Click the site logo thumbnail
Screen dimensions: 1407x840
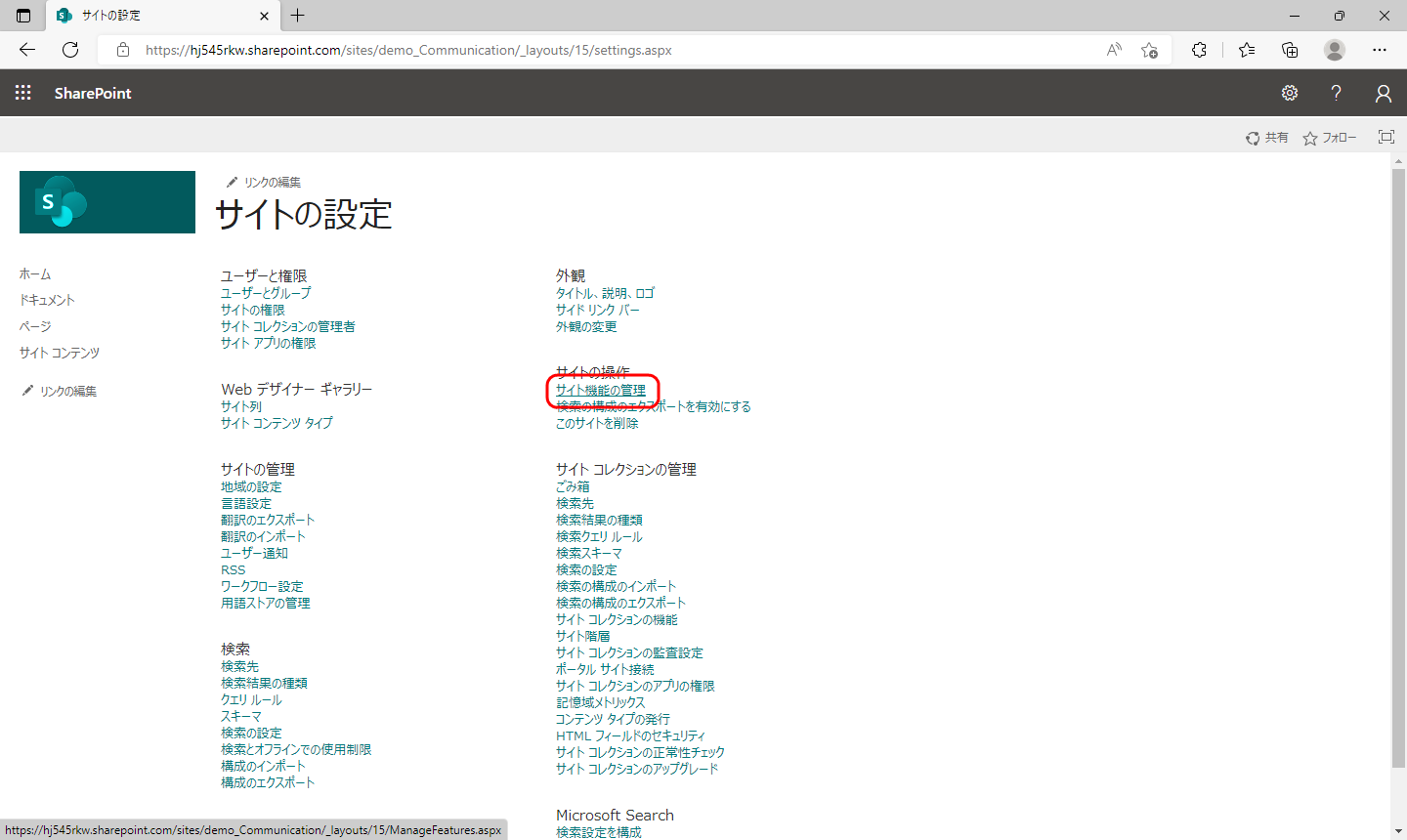pyautogui.click(x=107, y=202)
